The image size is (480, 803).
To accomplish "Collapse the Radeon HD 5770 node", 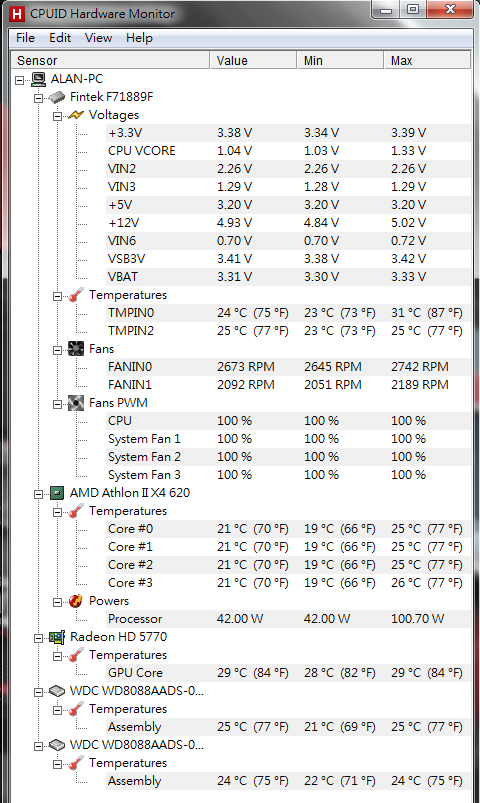I will [38, 638].
